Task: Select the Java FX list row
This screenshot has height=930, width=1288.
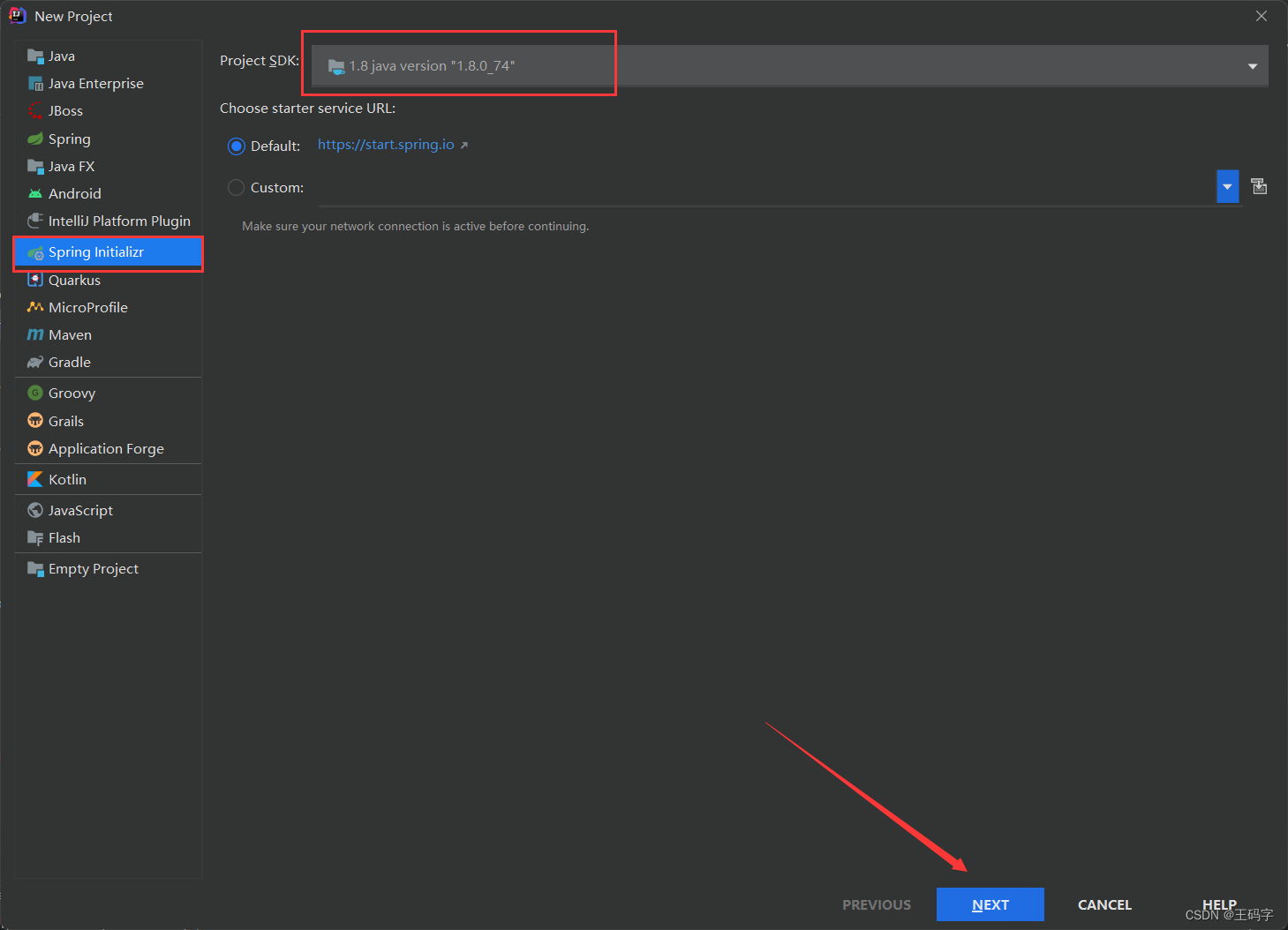Action: [108, 166]
